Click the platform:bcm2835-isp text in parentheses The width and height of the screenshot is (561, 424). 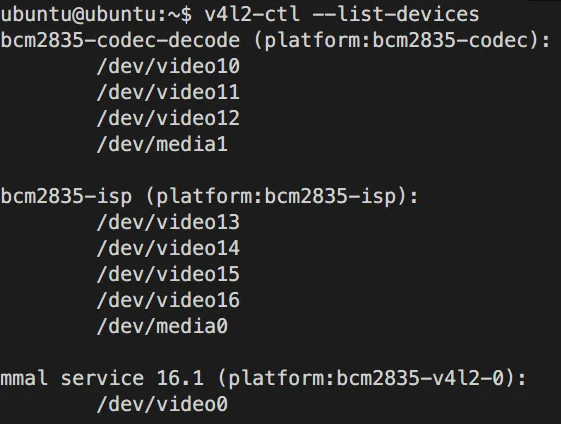pyautogui.click(x=276, y=196)
